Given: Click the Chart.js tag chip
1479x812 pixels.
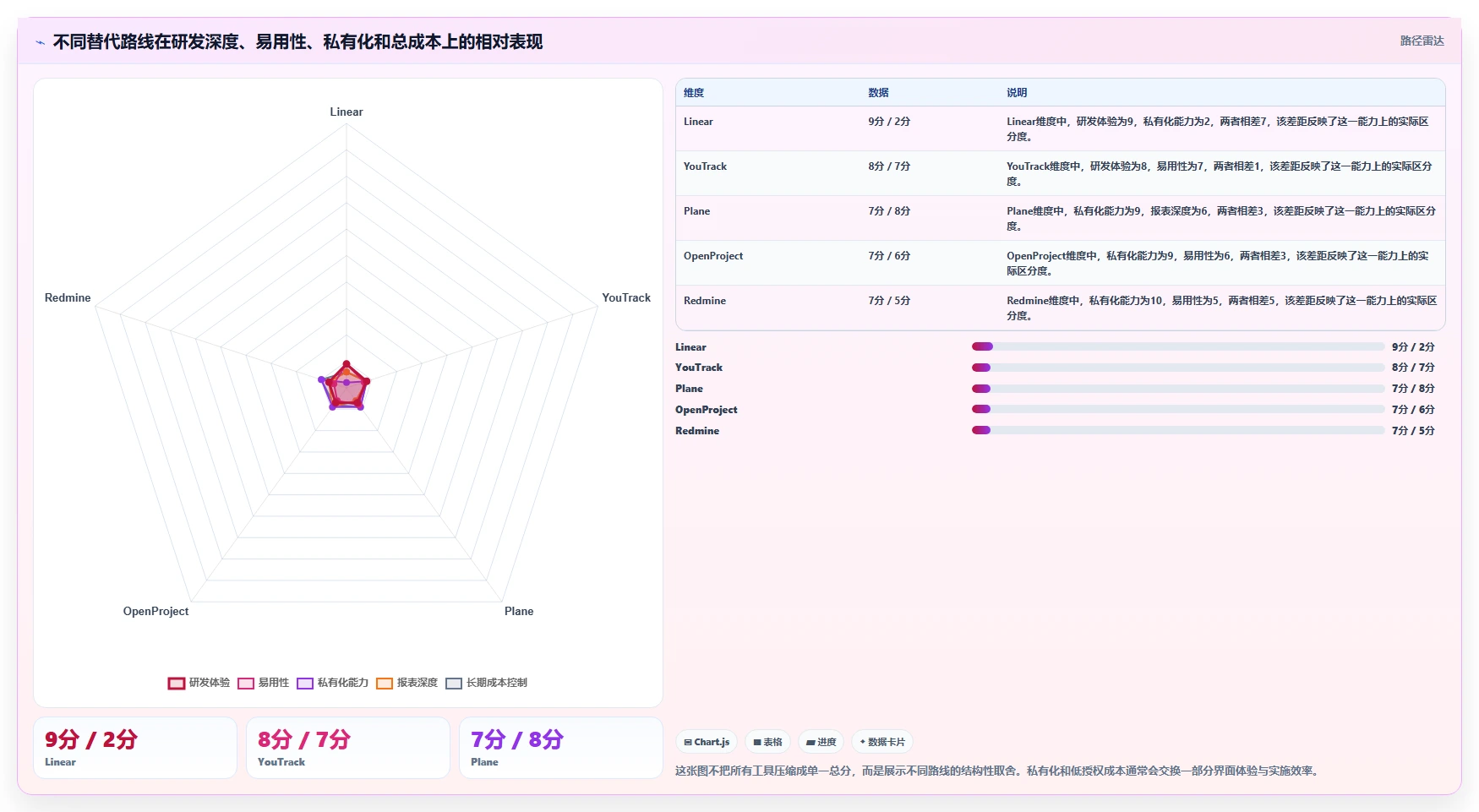Looking at the screenshot, I should click(x=707, y=742).
